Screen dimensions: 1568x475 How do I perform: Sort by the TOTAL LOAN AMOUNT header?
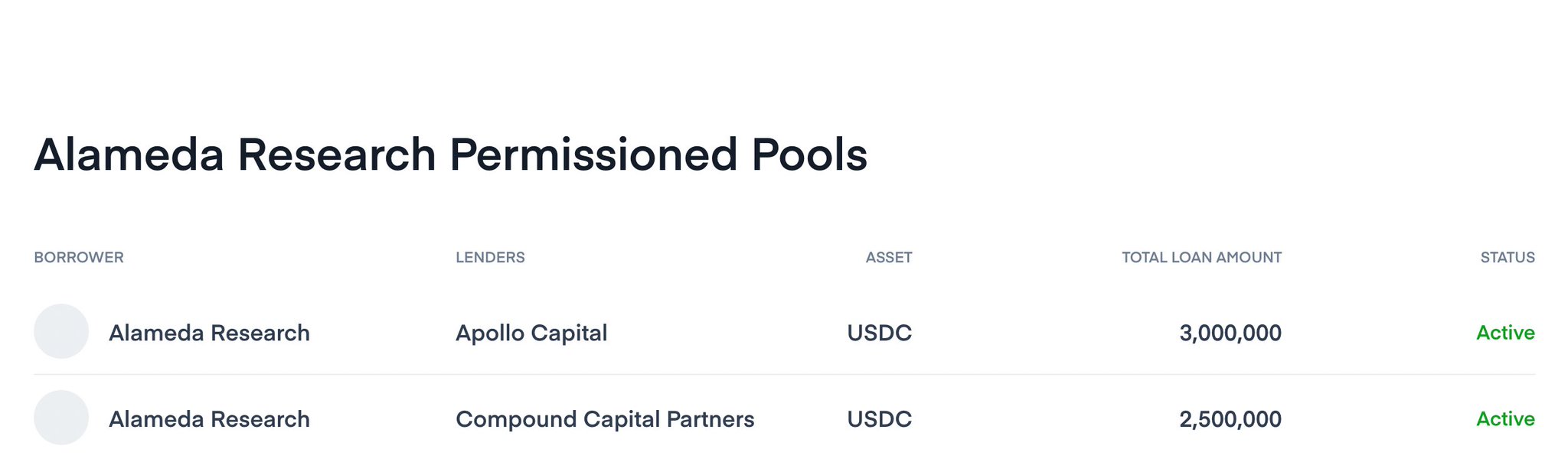[1201, 258]
